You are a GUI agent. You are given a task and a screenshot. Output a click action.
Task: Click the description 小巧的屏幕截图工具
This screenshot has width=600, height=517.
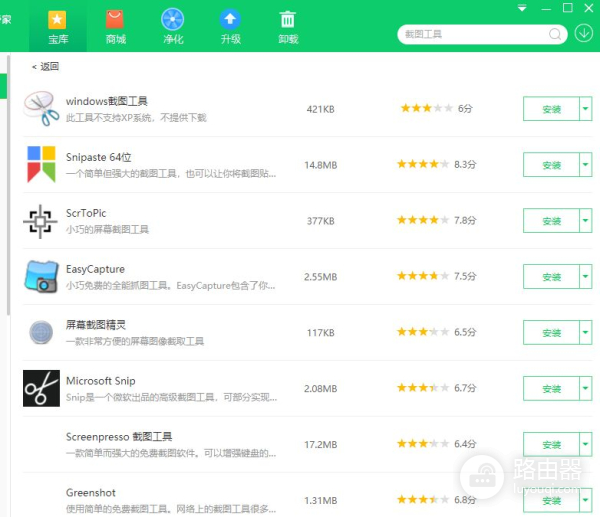coord(107,230)
